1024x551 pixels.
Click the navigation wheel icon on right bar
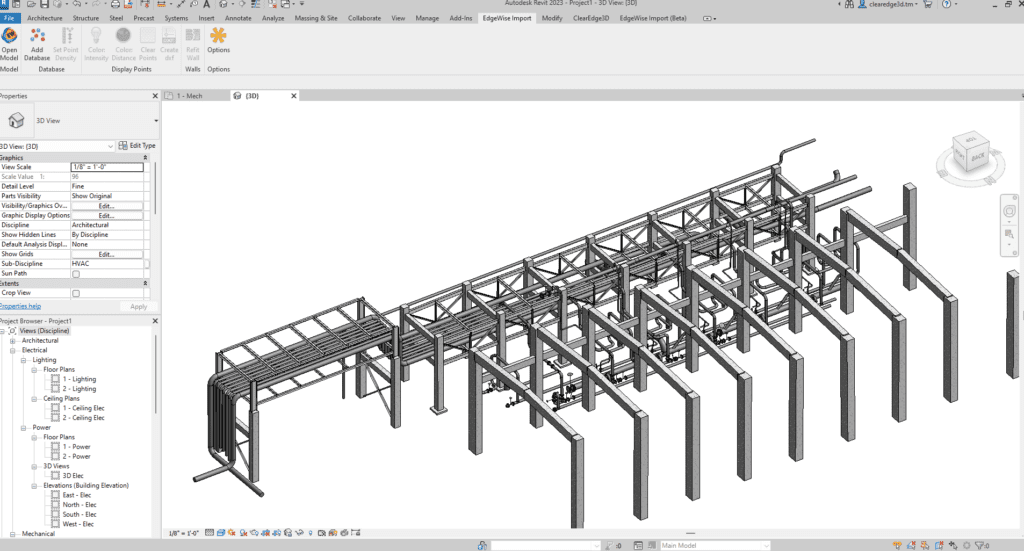pyautogui.click(x=1009, y=211)
